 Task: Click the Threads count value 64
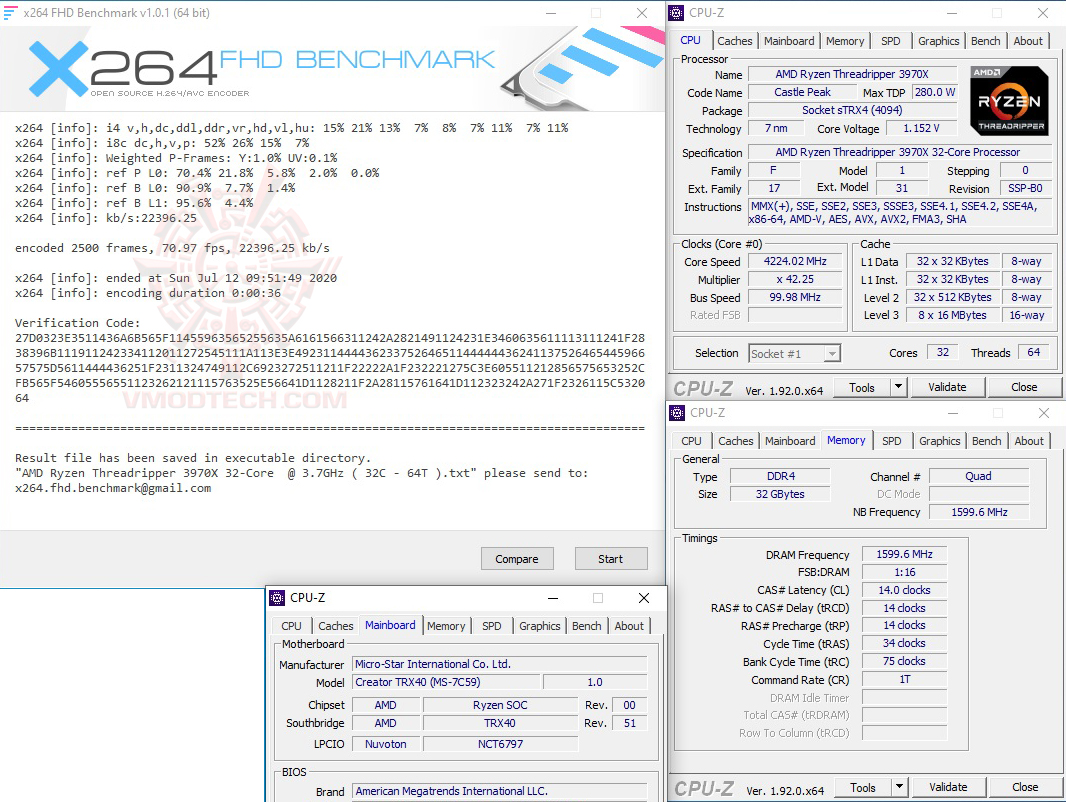point(1033,352)
